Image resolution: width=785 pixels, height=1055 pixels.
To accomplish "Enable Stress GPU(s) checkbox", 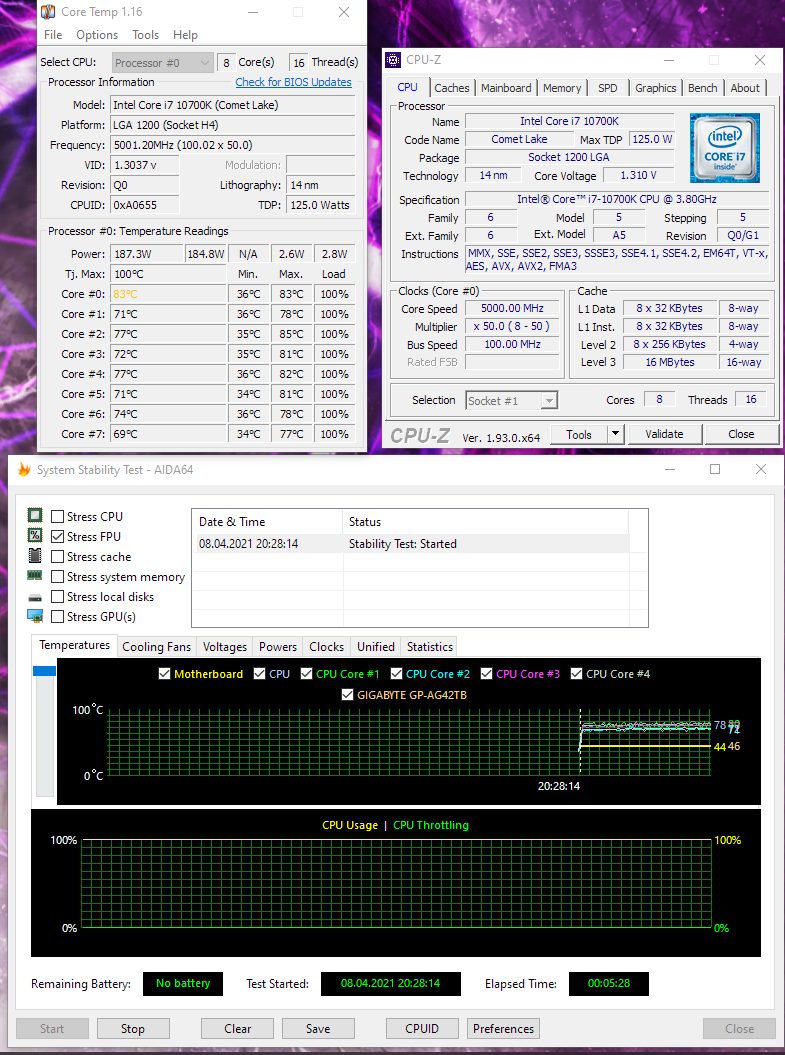I will (58, 616).
